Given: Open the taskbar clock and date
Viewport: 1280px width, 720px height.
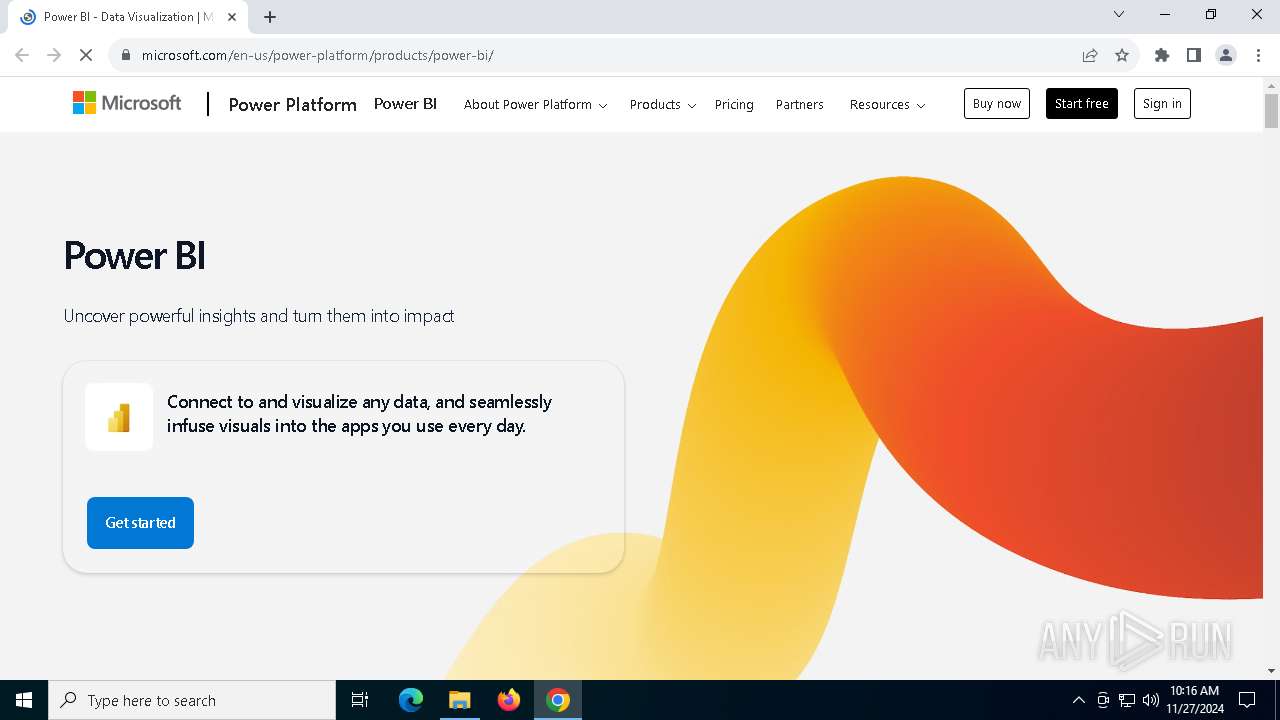Looking at the screenshot, I should click(x=1194, y=700).
